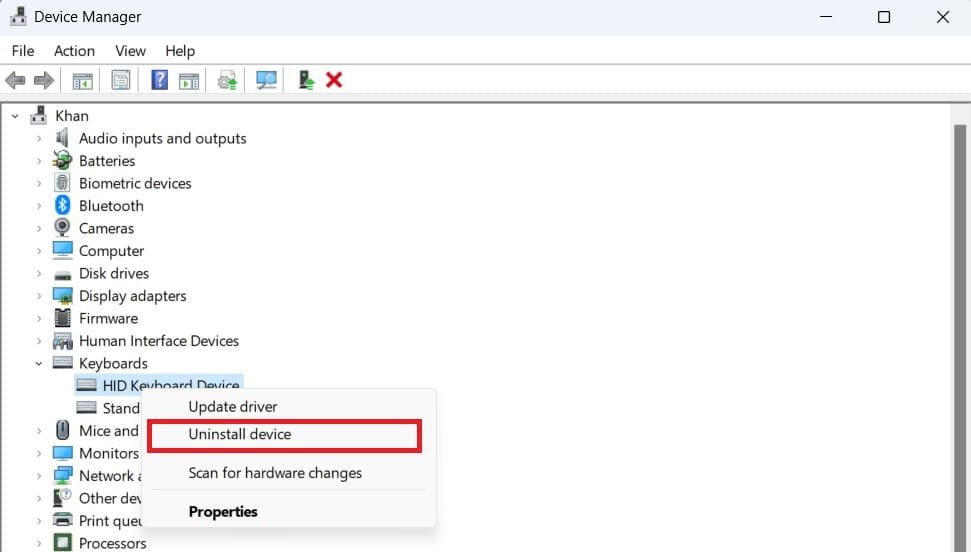The width and height of the screenshot is (971, 552).
Task: Click the Network adapters icon
Action: [63, 476]
